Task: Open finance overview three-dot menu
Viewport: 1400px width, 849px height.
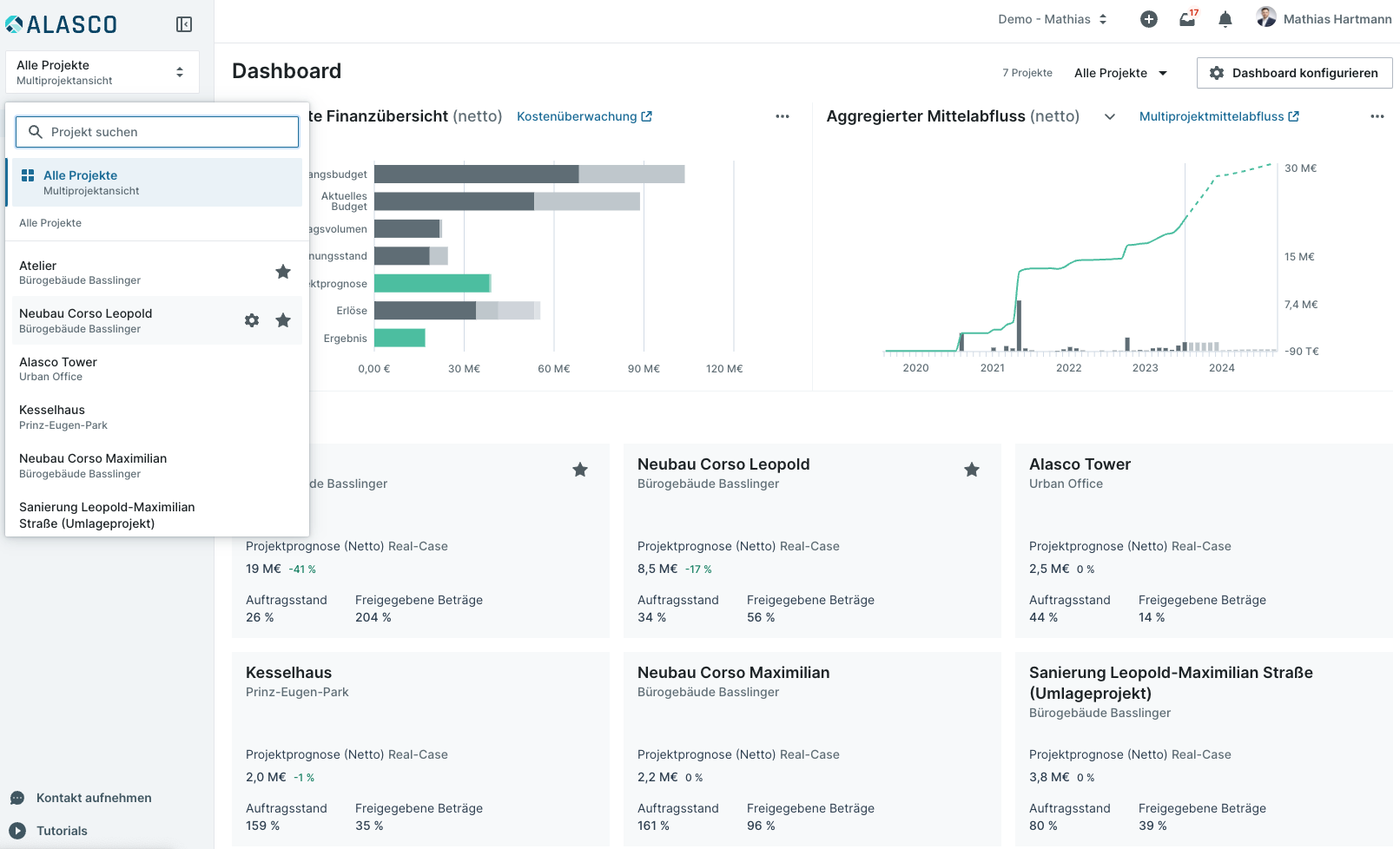Action: [x=783, y=116]
